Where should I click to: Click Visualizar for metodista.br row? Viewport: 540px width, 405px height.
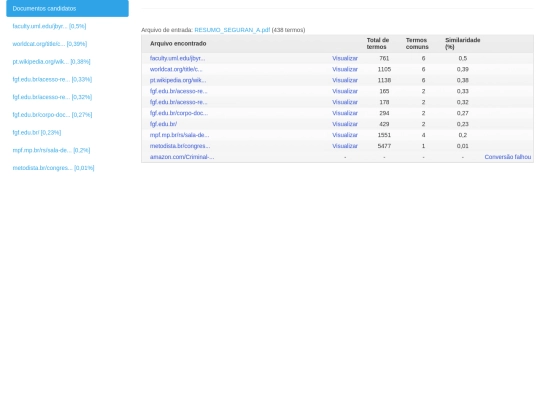tap(345, 146)
